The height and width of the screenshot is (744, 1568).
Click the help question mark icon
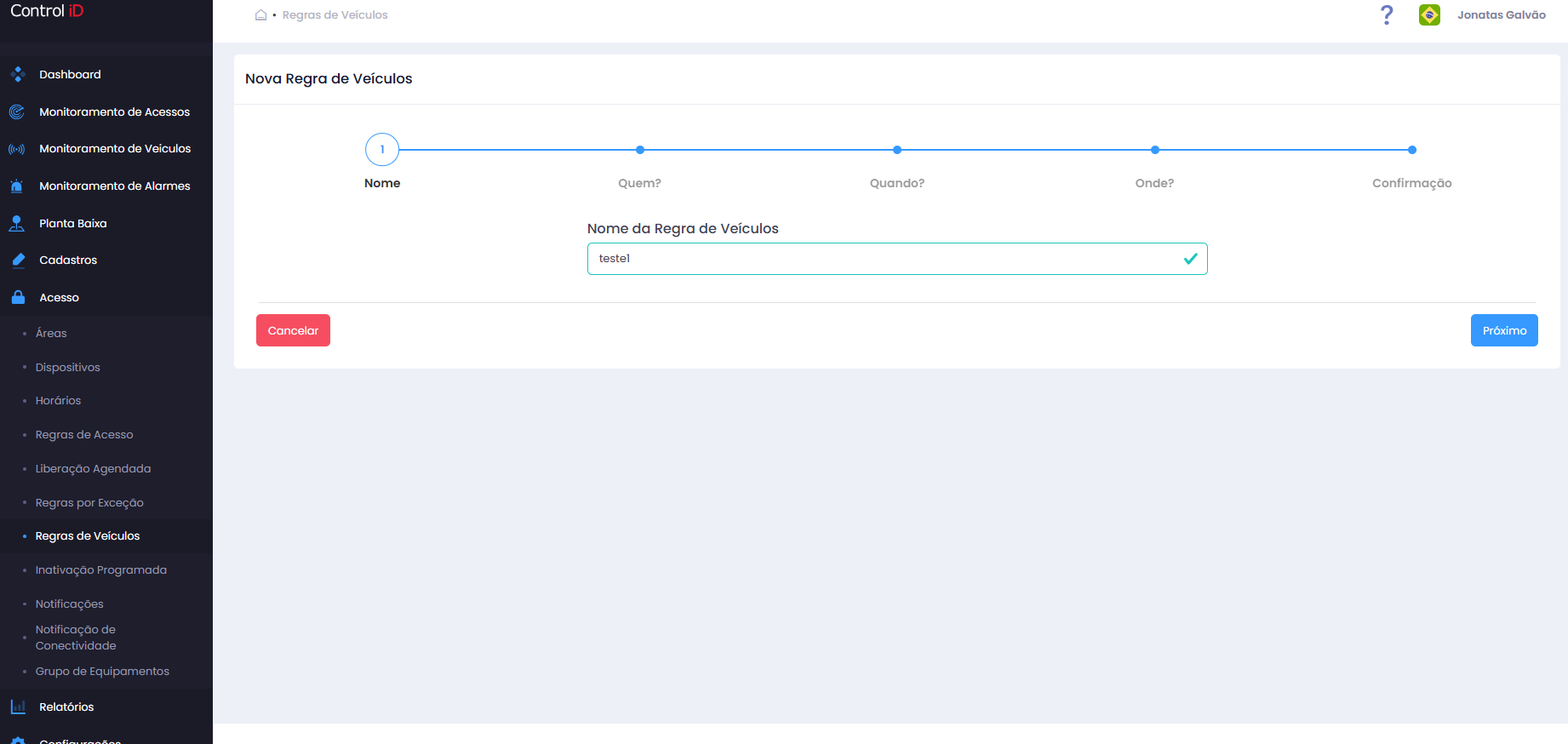click(1387, 14)
